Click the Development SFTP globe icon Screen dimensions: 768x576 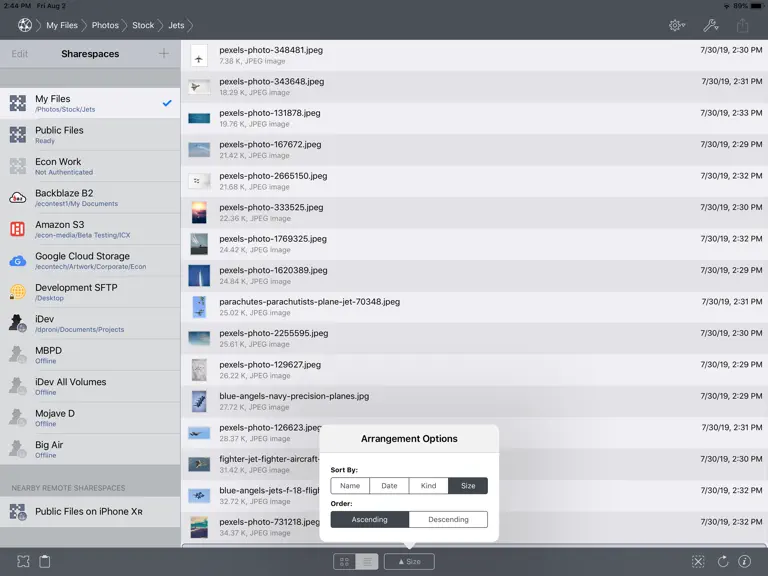click(x=18, y=292)
